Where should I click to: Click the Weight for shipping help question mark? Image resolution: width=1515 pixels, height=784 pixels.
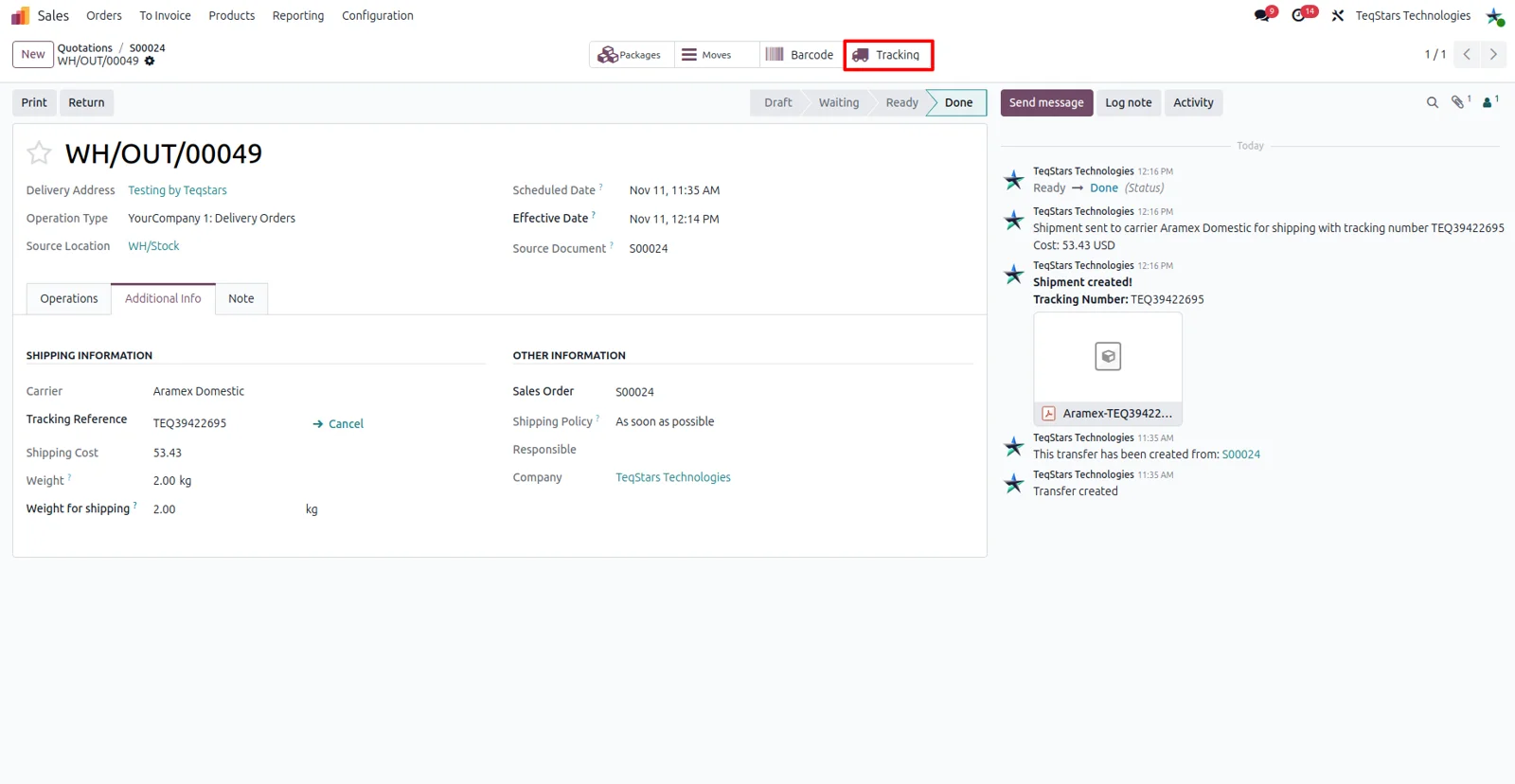click(135, 506)
